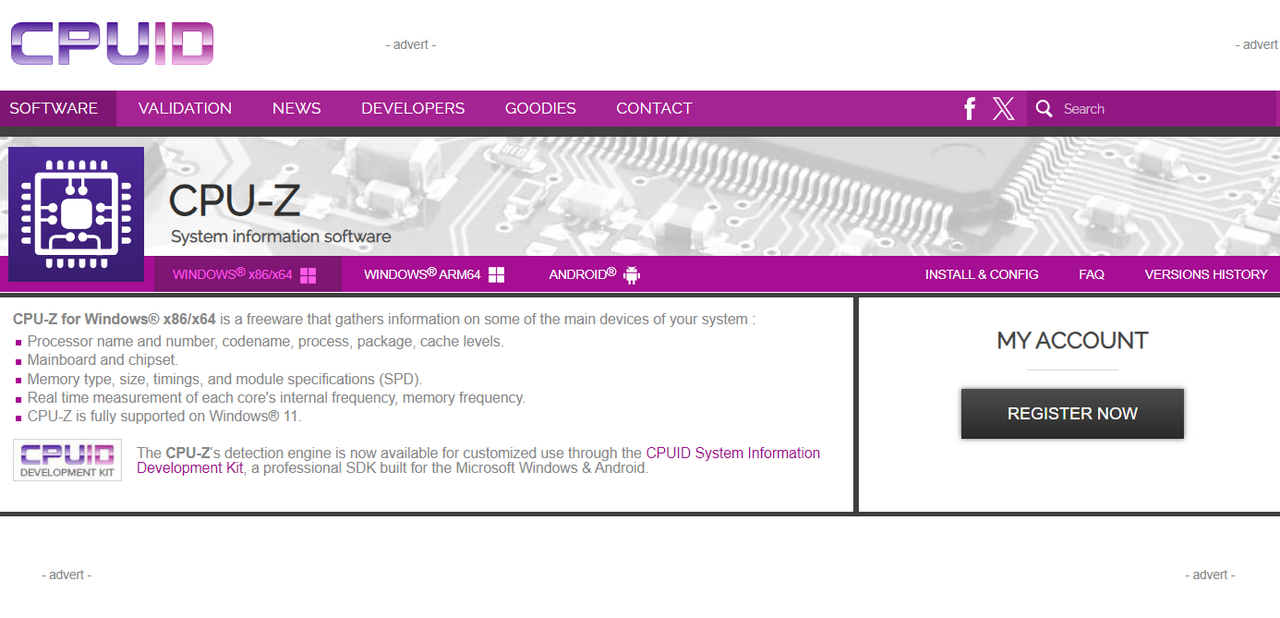Screen dimensions: 1280x618
Task: Go to the NEWS menu item
Action: [296, 109]
